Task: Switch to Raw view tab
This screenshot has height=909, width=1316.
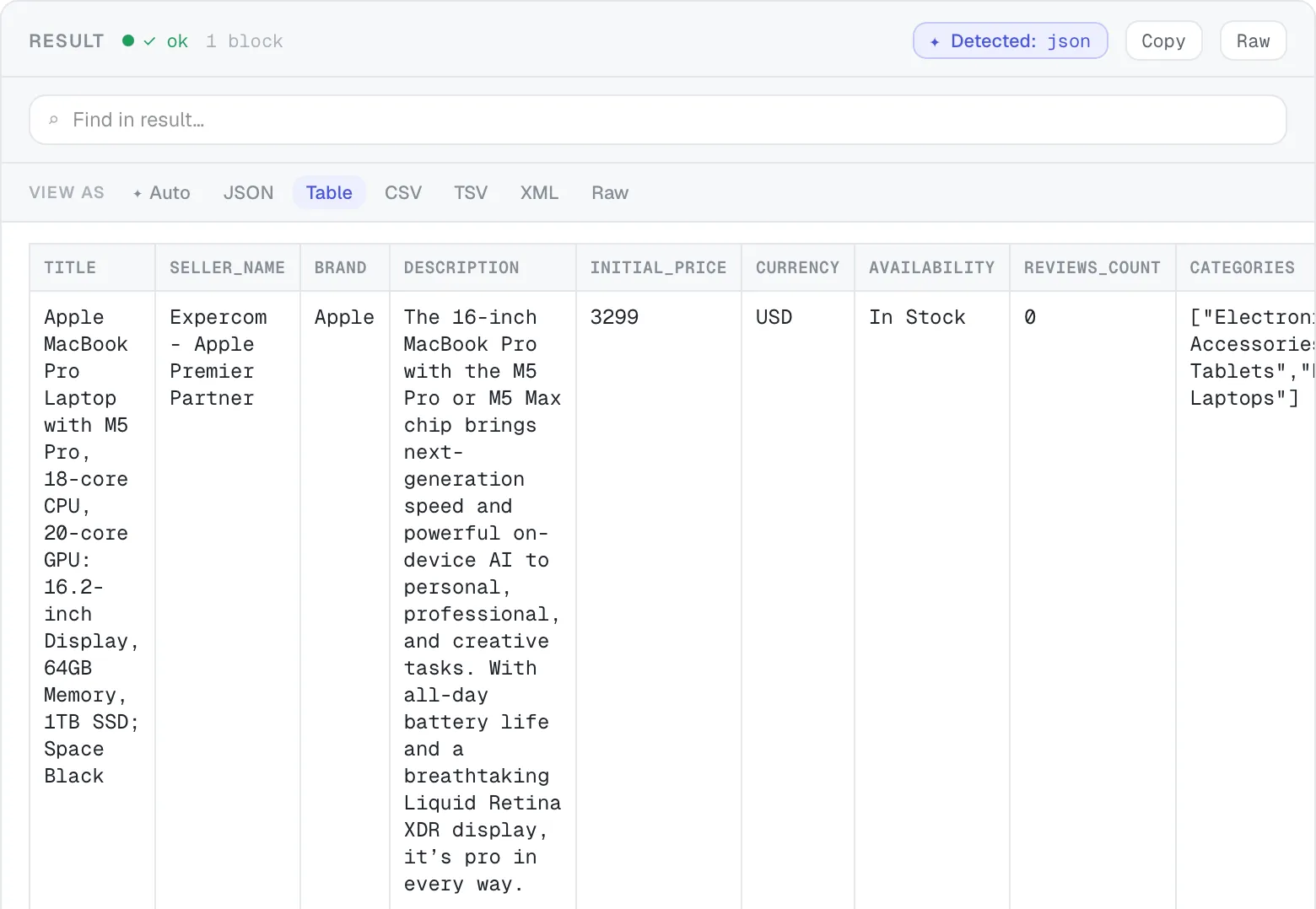Action: (610, 192)
